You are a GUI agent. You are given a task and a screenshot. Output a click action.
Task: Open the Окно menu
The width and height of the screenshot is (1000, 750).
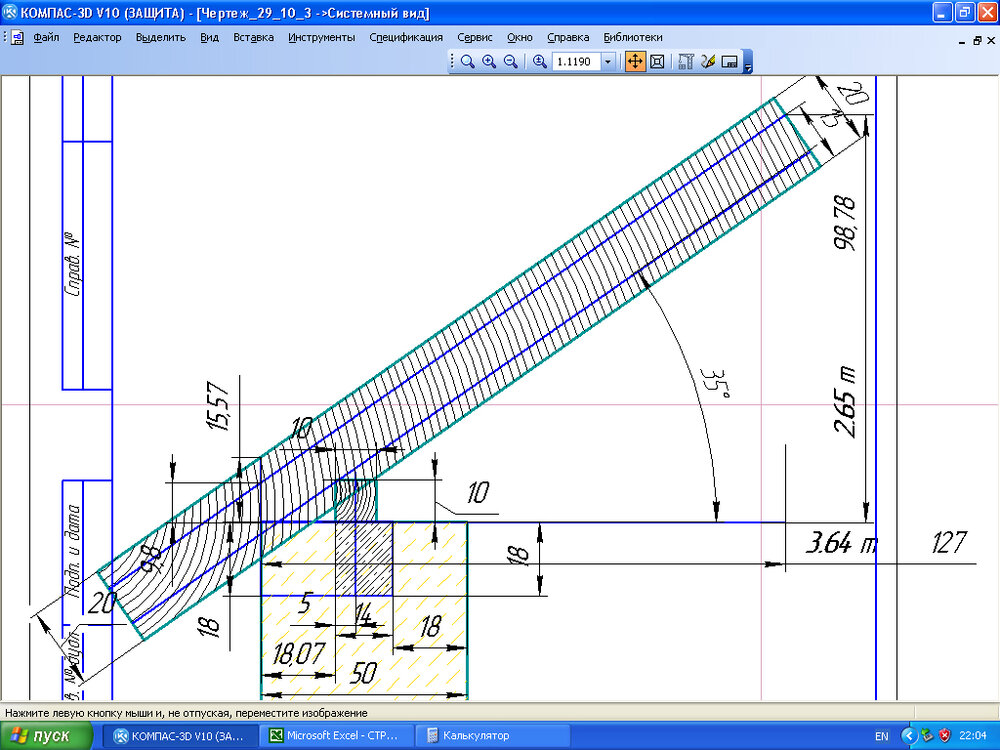[x=520, y=38]
